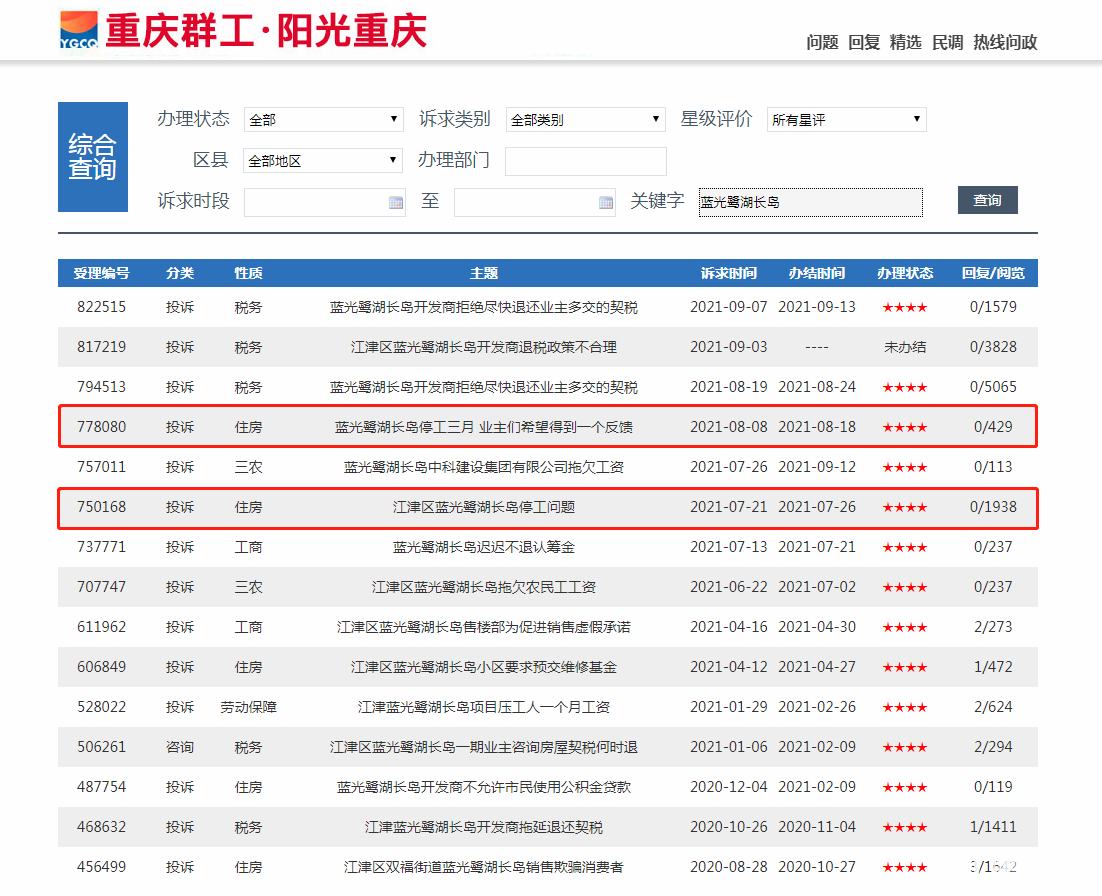Click date 2021-09-07 in first row
Image resolution: width=1102 pixels, height=896 pixels.
[x=729, y=306]
